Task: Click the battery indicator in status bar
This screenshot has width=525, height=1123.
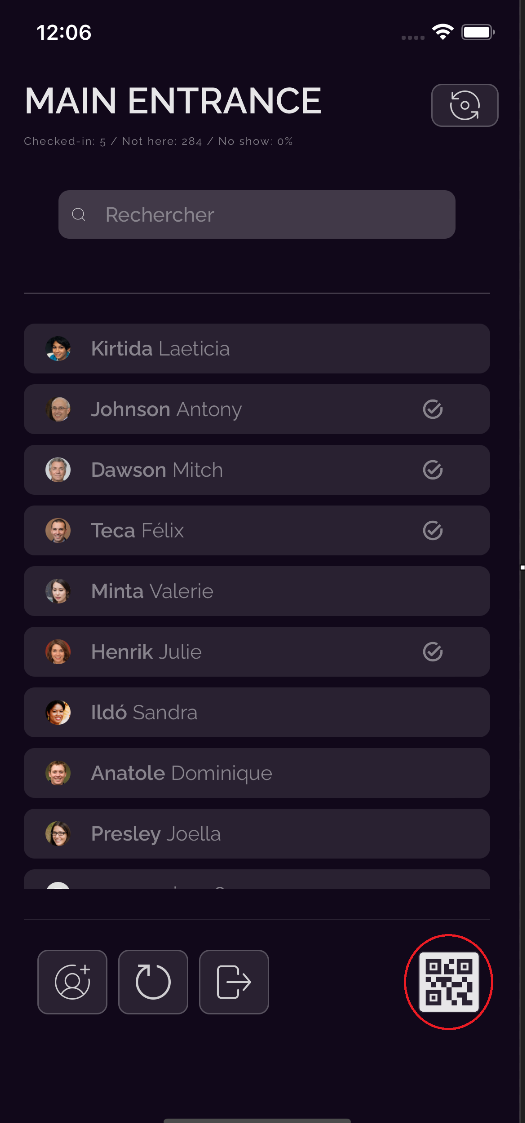Action: (x=478, y=32)
